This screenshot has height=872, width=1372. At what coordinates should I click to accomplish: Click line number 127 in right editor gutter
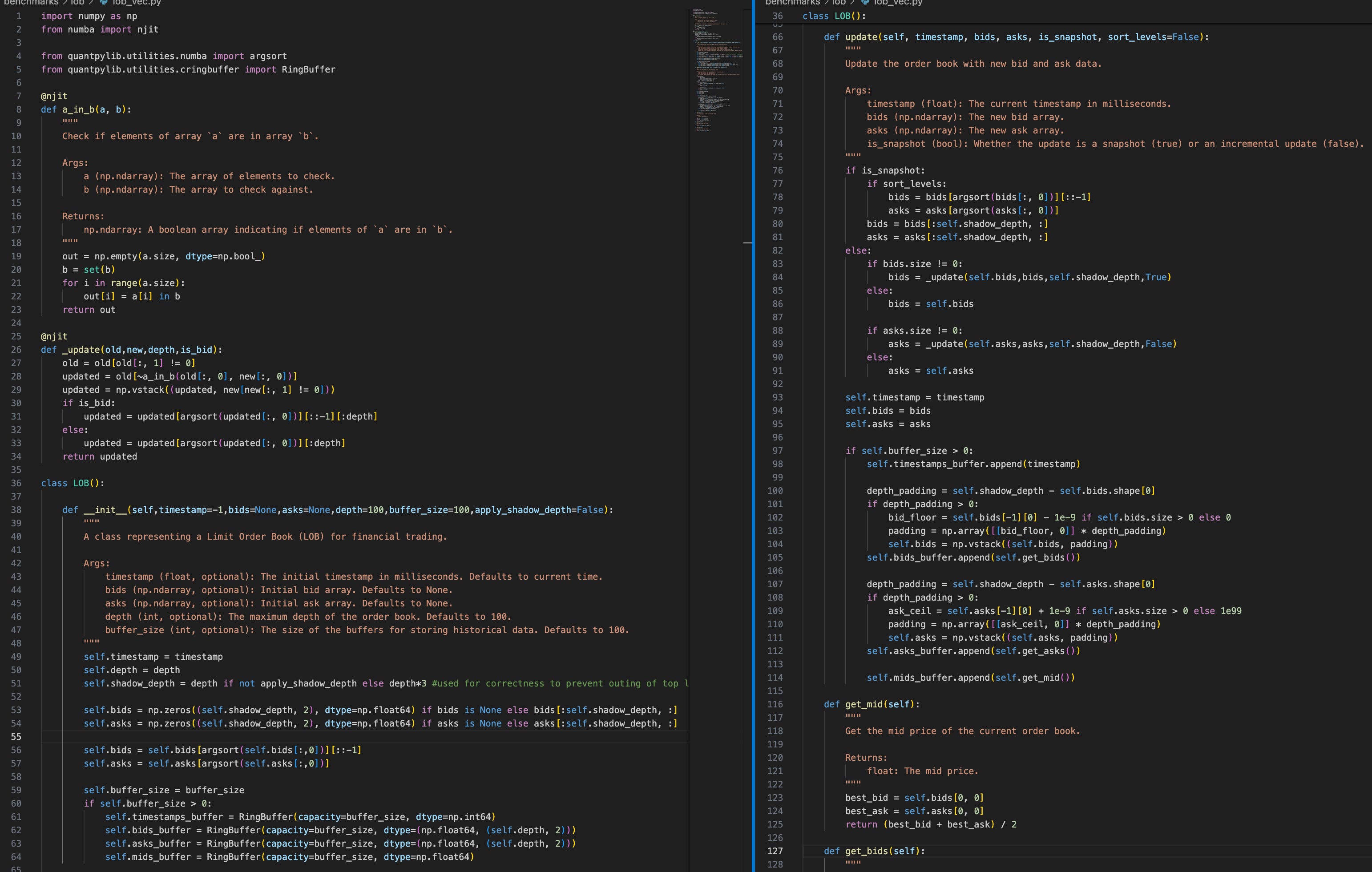[775, 851]
